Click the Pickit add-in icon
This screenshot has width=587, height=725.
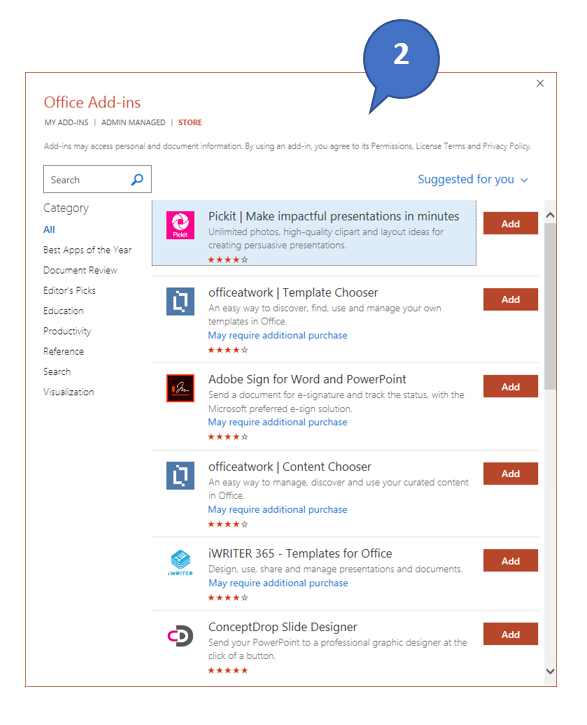pos(180,225)
